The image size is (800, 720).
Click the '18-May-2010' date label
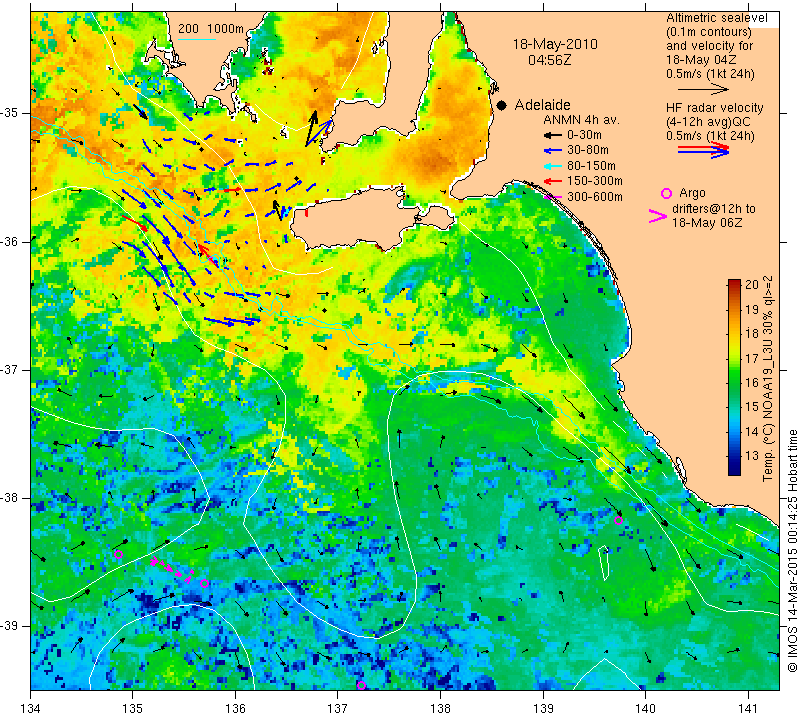[x=555, y=44]
